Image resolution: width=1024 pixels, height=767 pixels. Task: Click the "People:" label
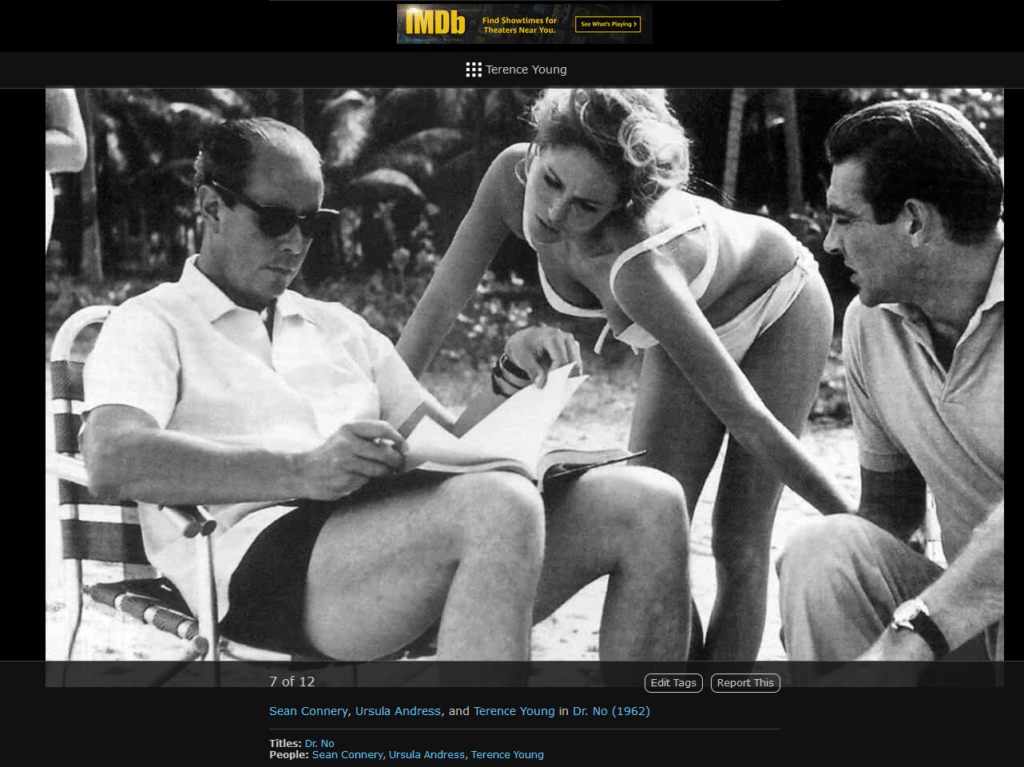(x=289, y=755)
